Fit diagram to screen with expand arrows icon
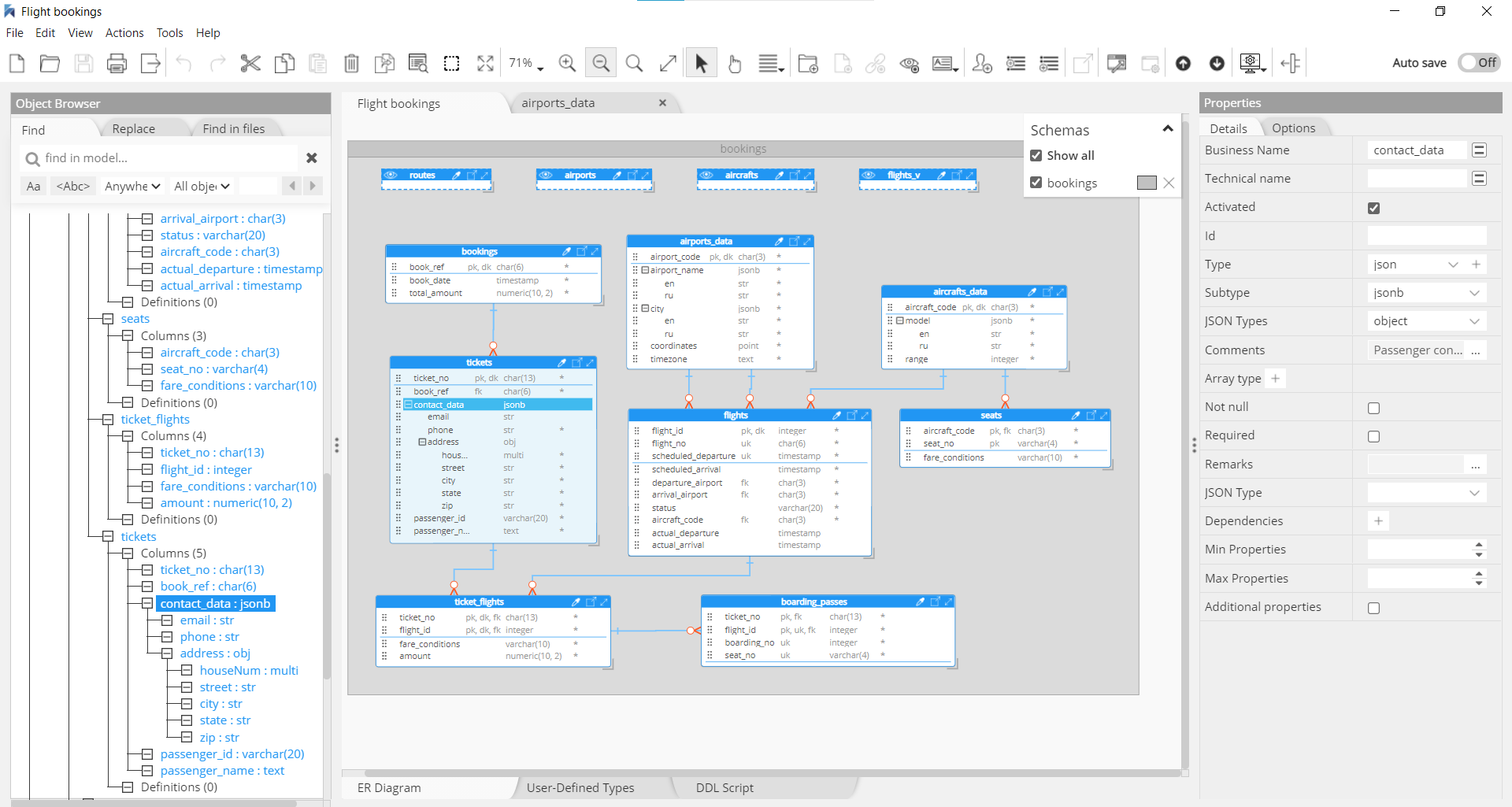 coord(485,63)
